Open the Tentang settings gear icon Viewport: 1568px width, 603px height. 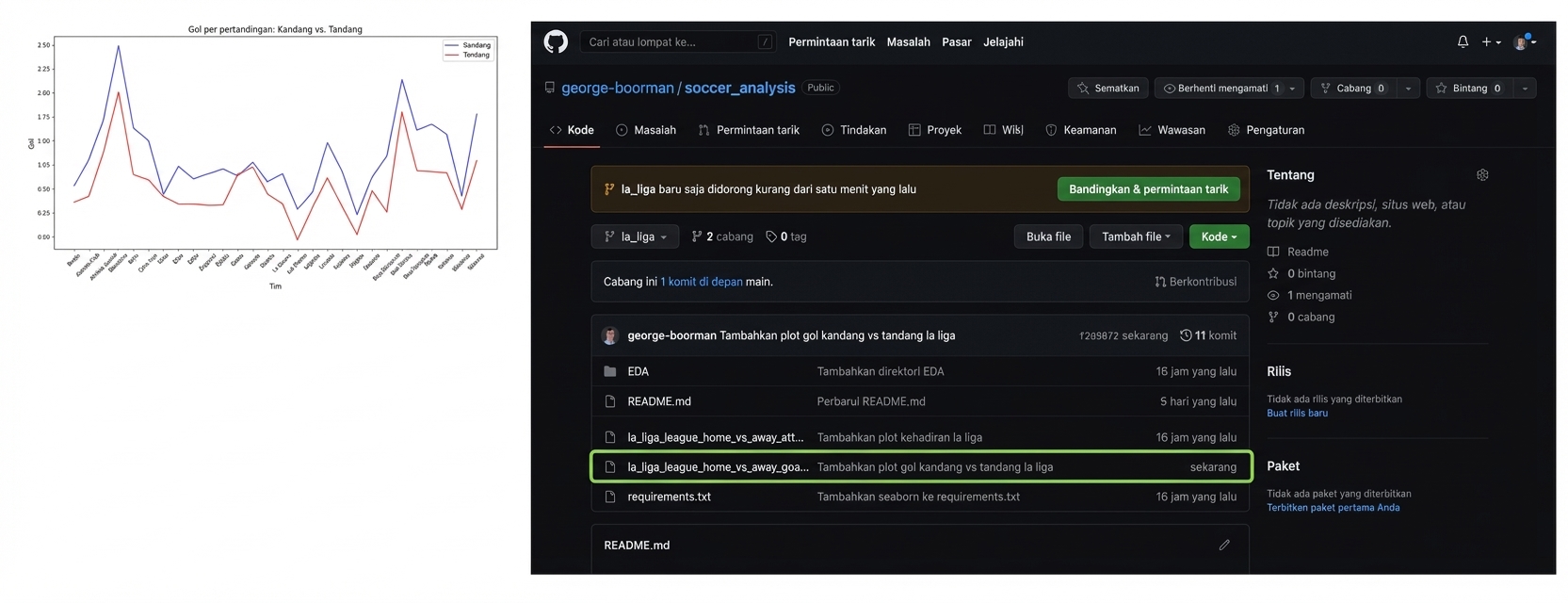click(1482, 175)
